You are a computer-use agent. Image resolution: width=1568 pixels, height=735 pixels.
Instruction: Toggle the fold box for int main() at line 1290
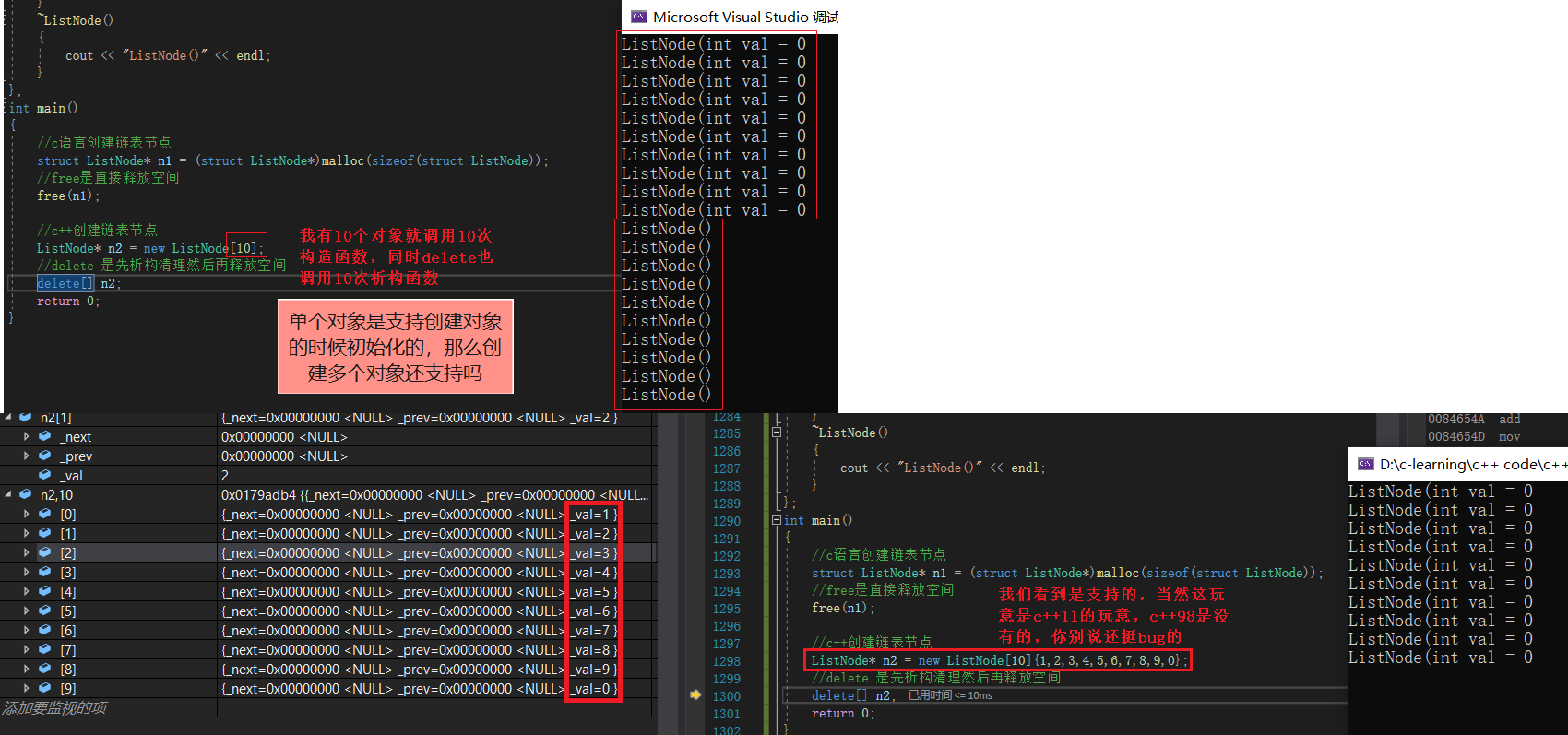click(x=776, y=521)
